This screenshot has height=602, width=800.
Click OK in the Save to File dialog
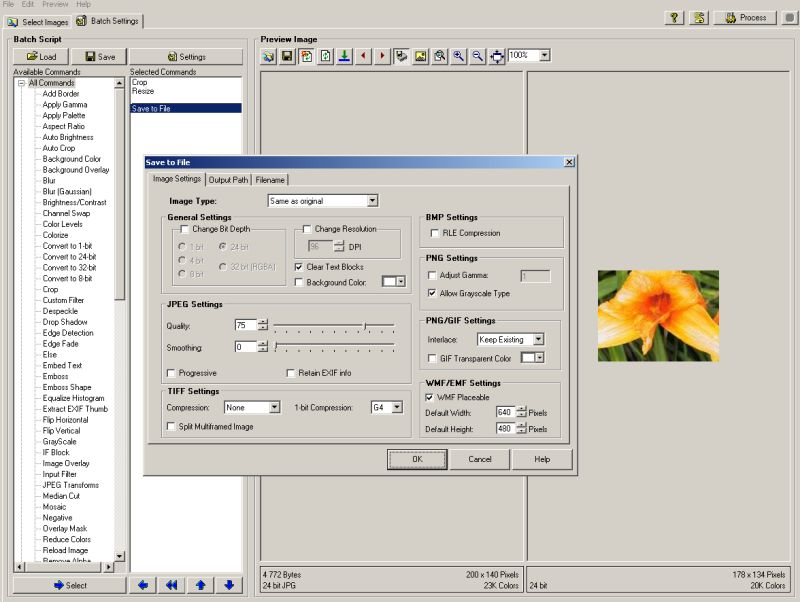[417, 459]
